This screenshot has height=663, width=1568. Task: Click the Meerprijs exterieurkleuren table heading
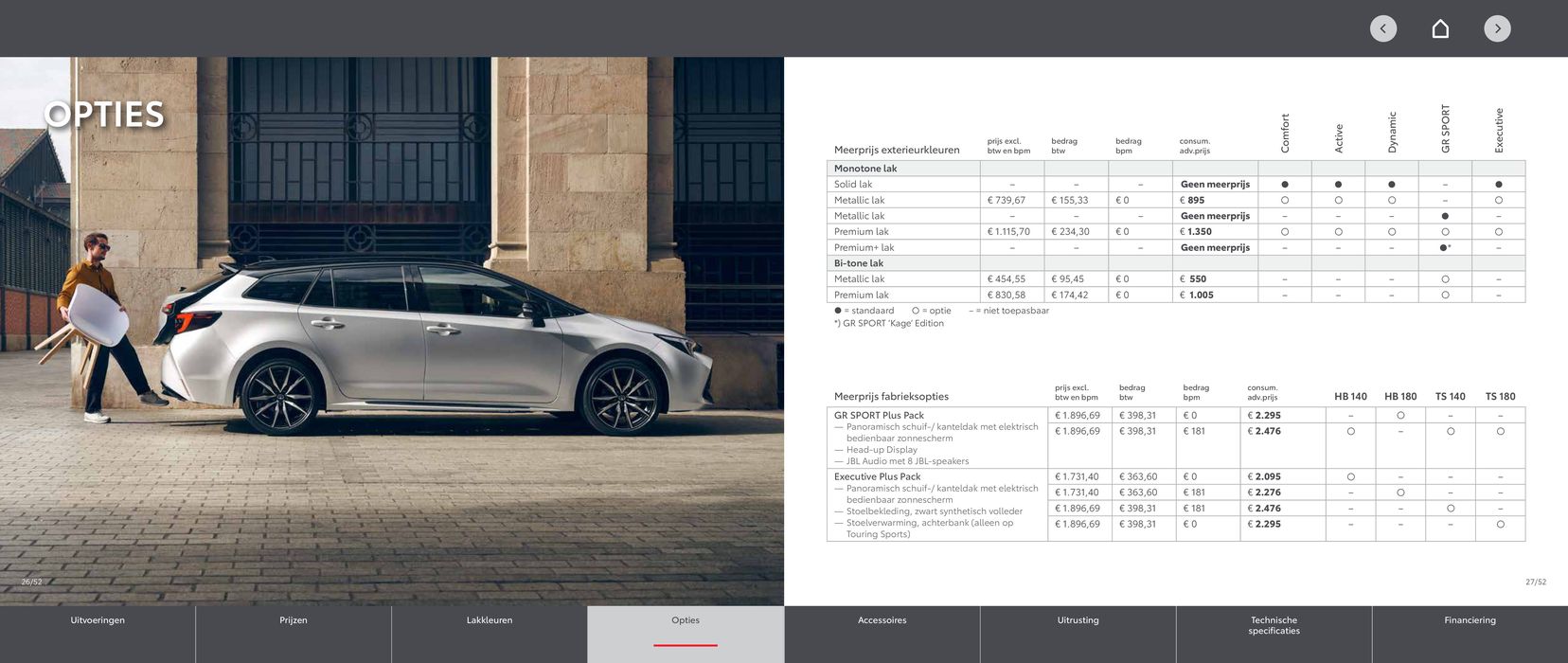coord(897,150)
